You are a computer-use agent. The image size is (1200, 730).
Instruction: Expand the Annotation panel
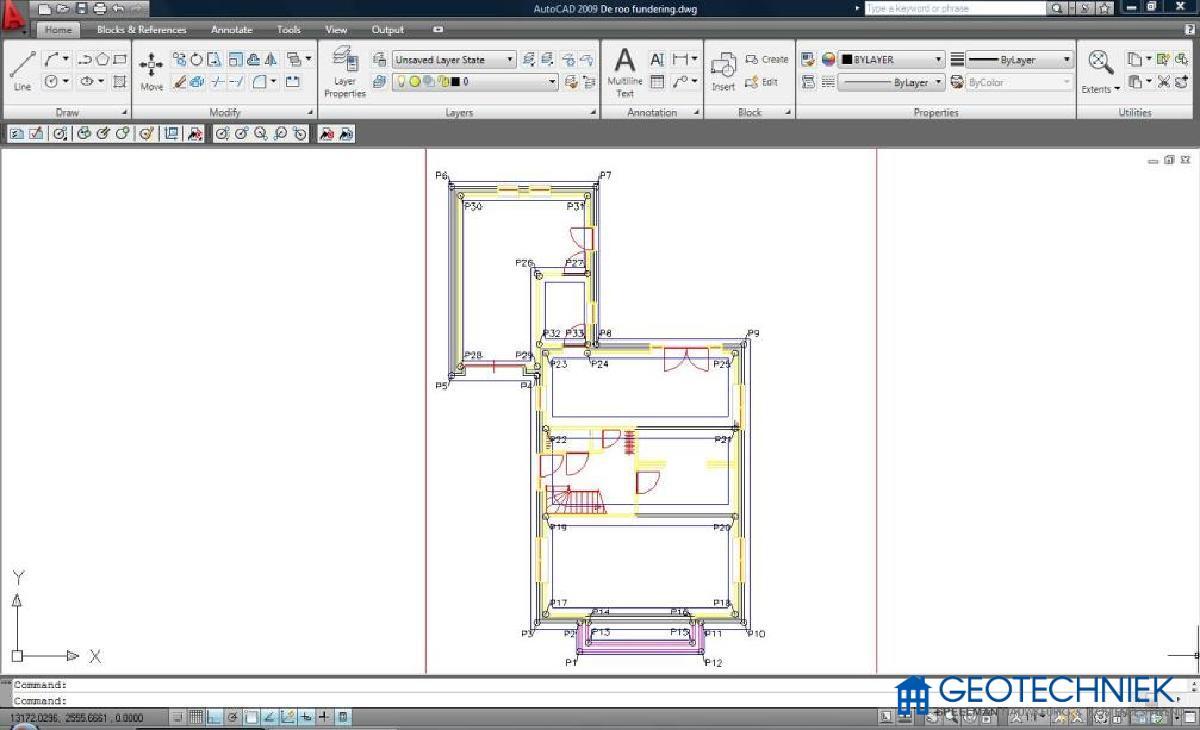(x=695, y=113)
